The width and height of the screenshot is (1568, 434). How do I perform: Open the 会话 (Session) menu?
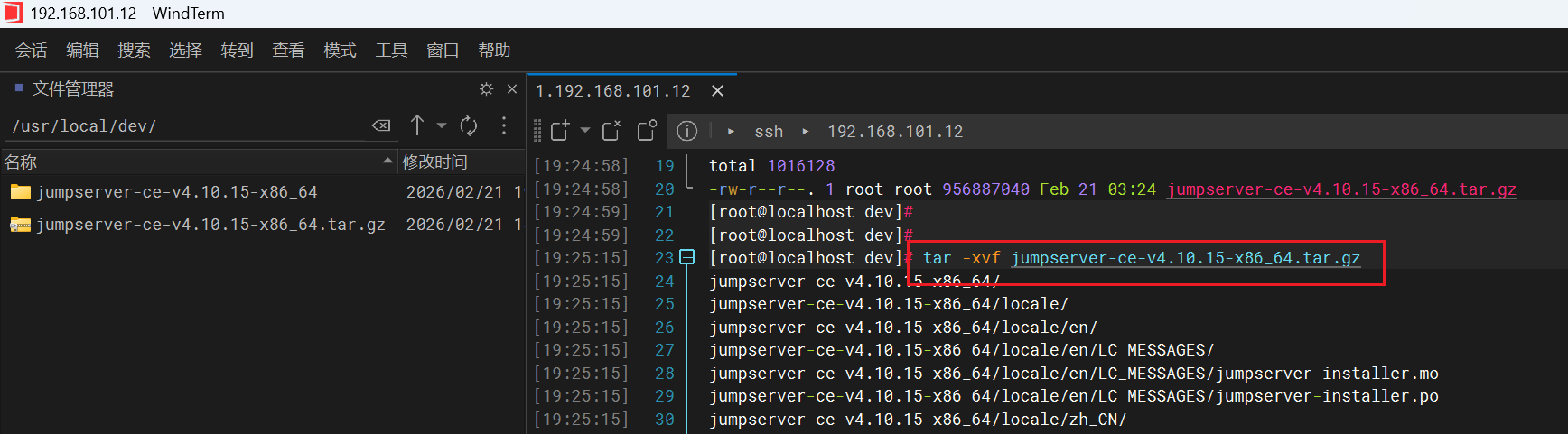click(31, 51)
